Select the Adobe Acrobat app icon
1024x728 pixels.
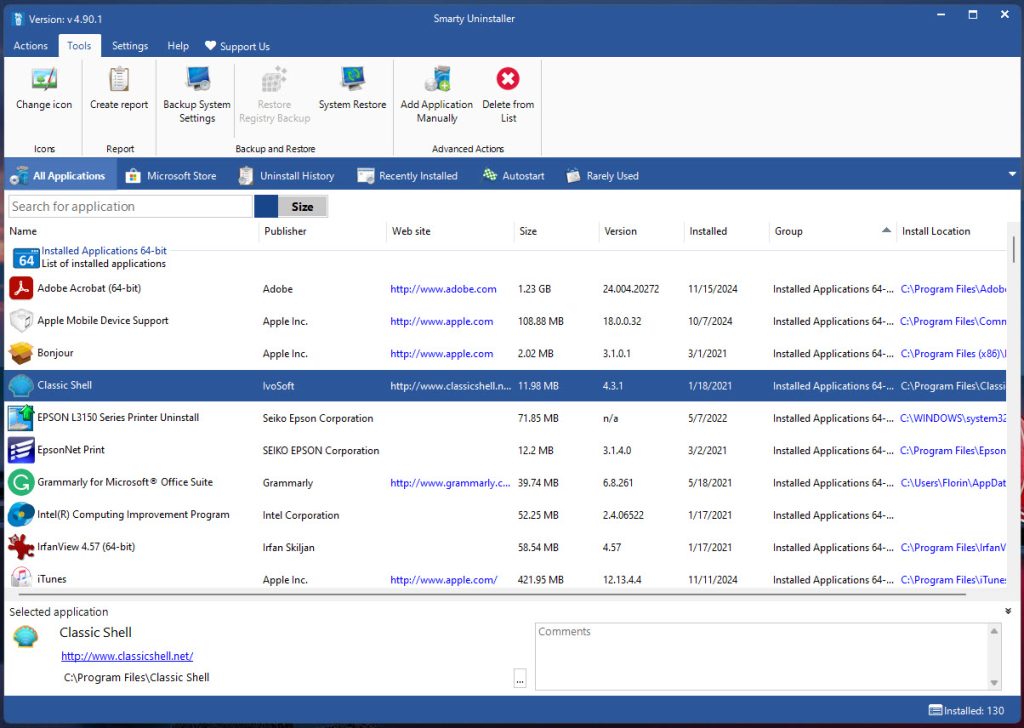21,289
